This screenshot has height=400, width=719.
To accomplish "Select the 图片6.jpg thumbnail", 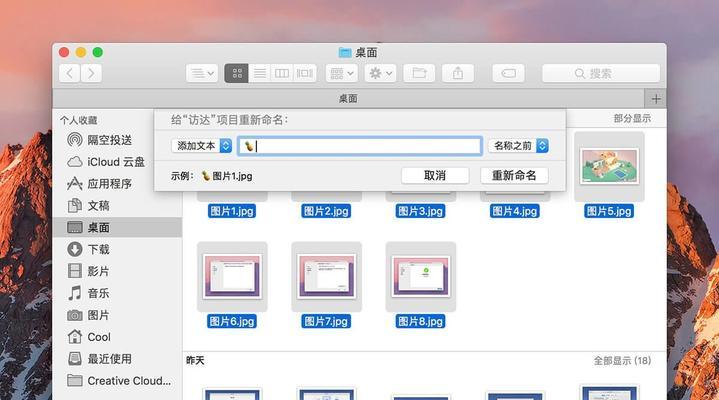I will pos(232,277).
